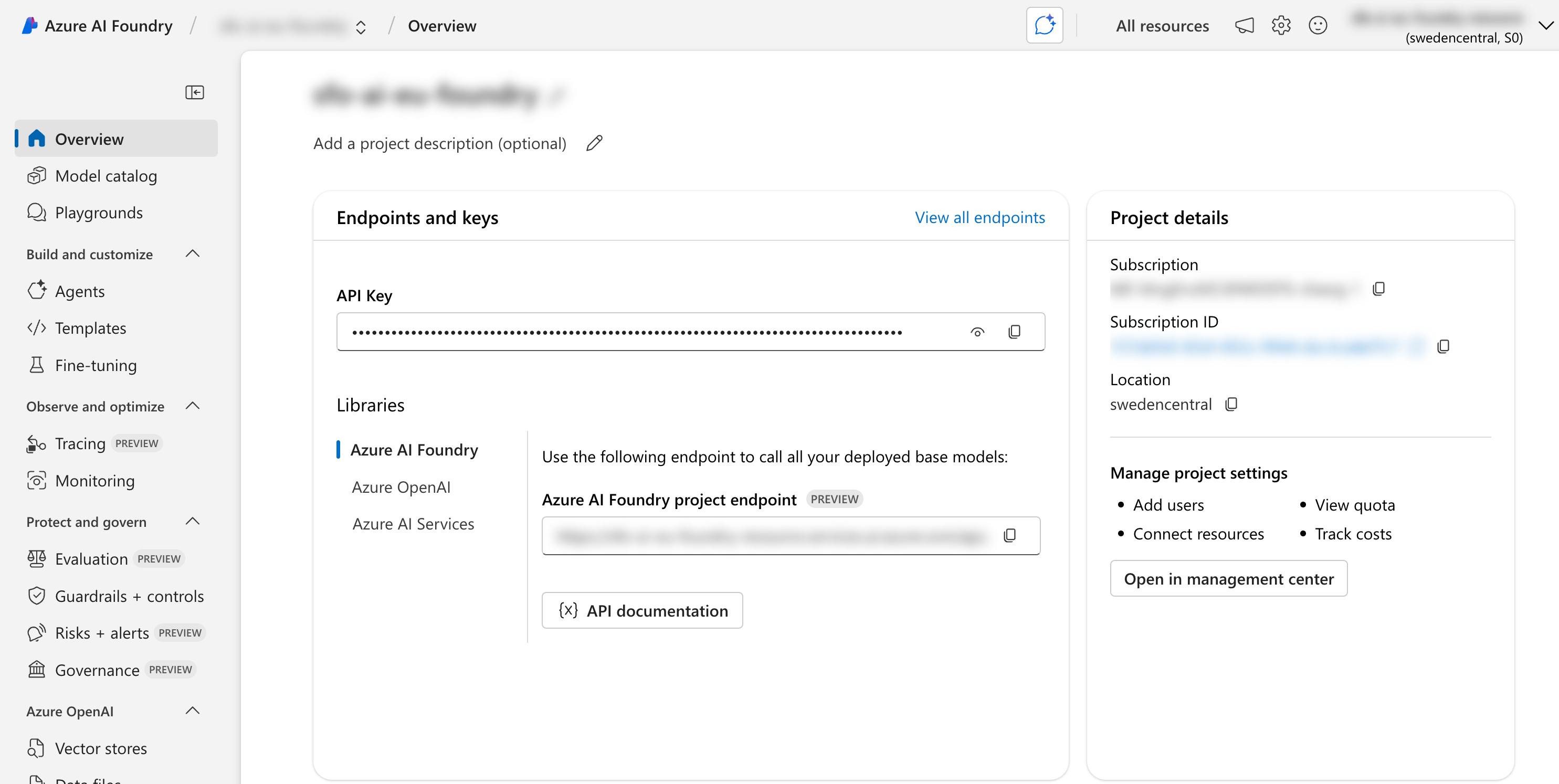This screenshot has width=1559, height=784.
Task: Open settings gear icon in header
Action: (x=1281, y=25)
